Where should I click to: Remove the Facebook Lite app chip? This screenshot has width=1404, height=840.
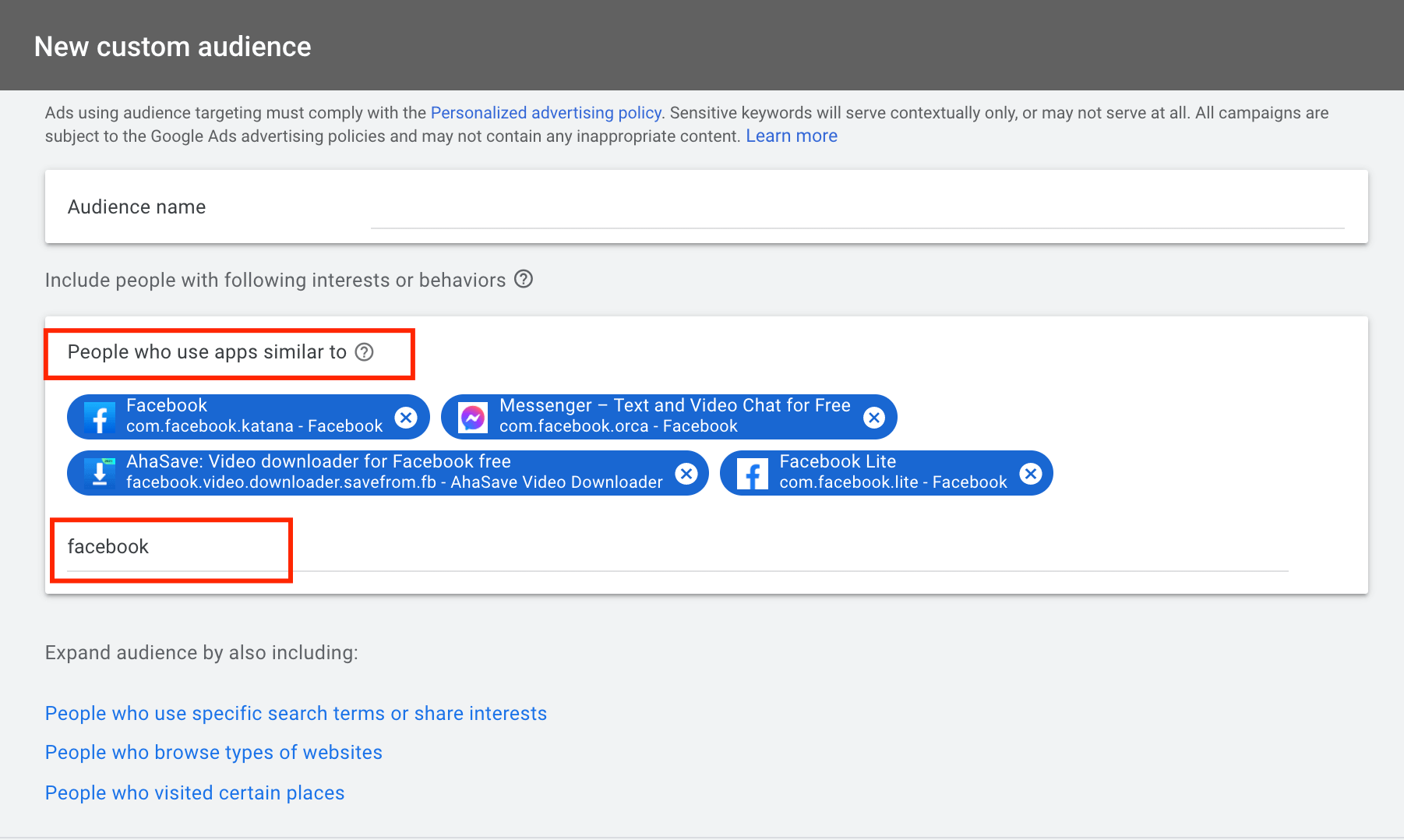tap(1030, 473)
